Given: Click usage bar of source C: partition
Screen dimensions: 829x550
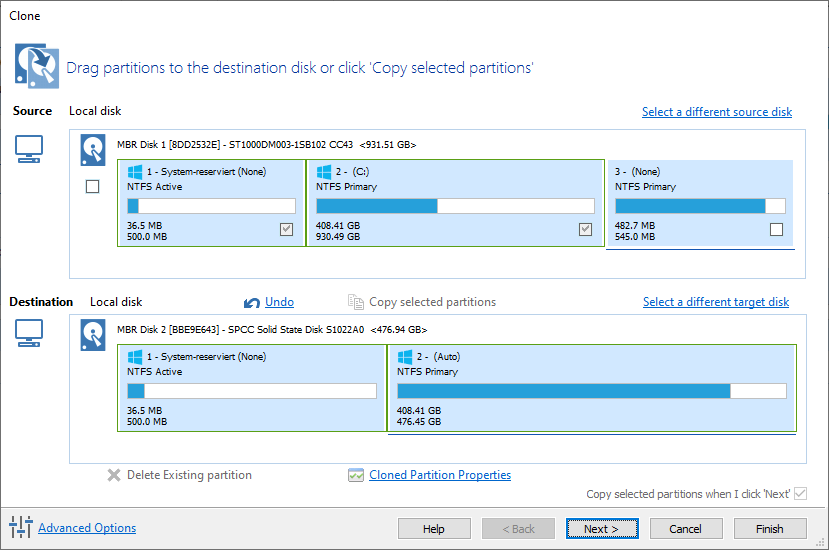Looking at the screenshot, I should point(455,206).
